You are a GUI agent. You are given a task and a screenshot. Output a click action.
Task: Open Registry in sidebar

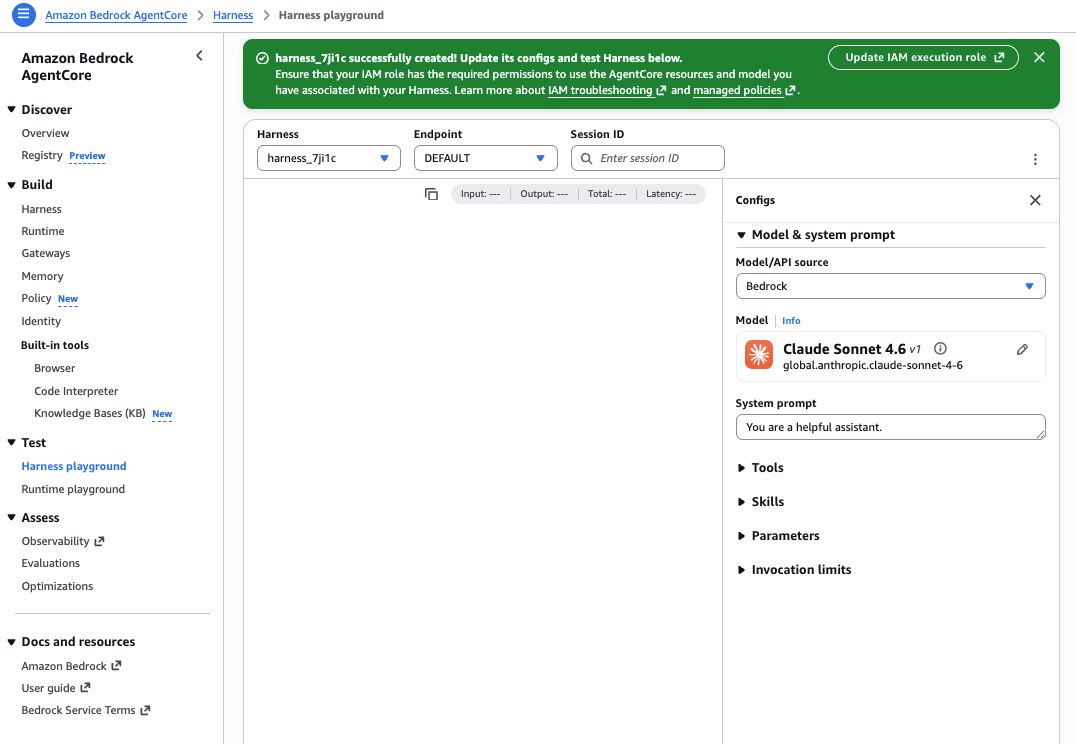point(42,155)
